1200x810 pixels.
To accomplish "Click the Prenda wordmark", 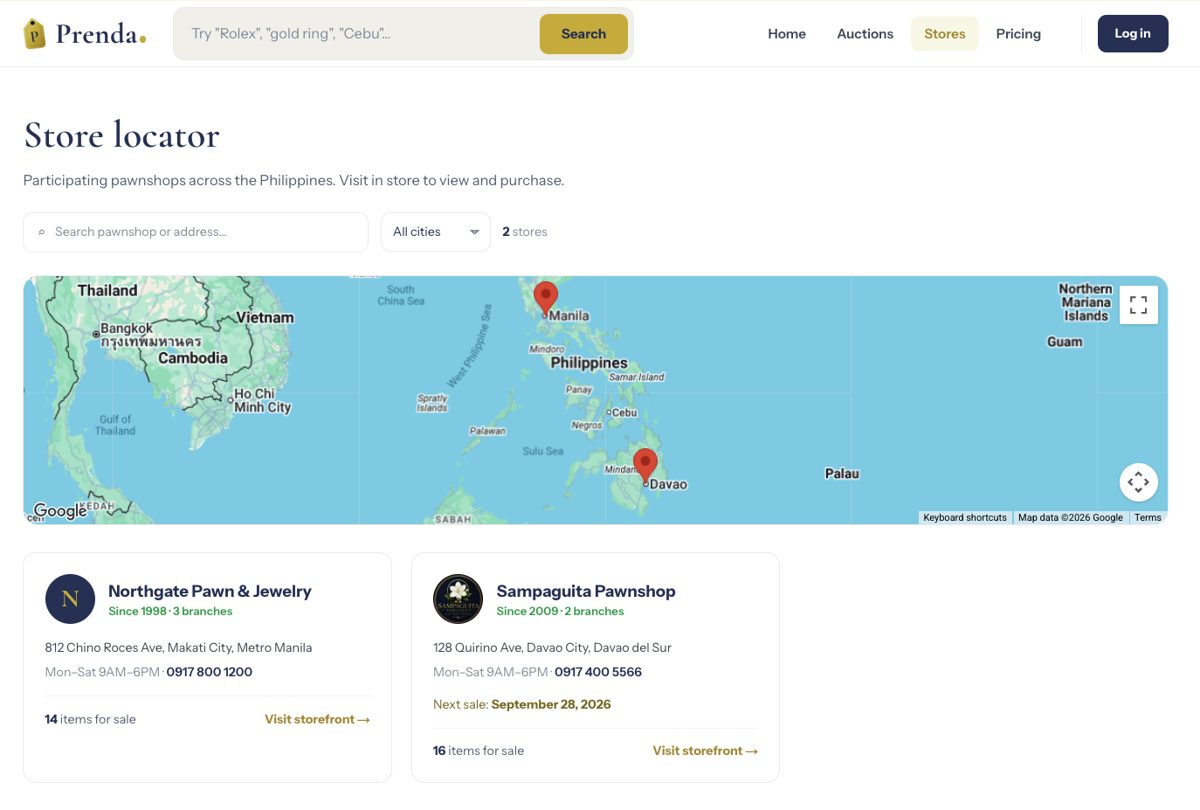I will click(101, 34).
